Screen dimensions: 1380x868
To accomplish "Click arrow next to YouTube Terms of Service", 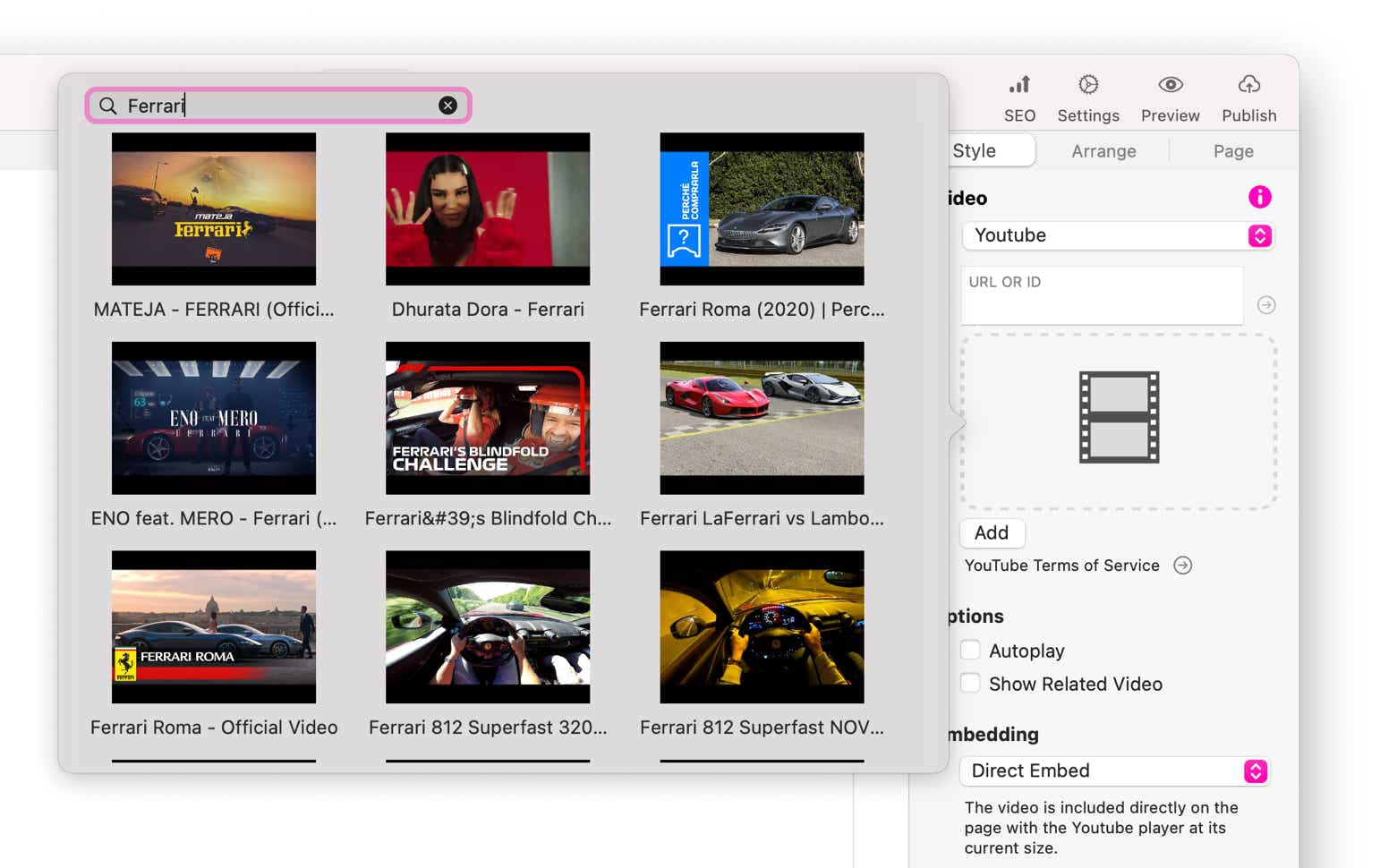I will pyautogui.click(x=1183, y=566).
